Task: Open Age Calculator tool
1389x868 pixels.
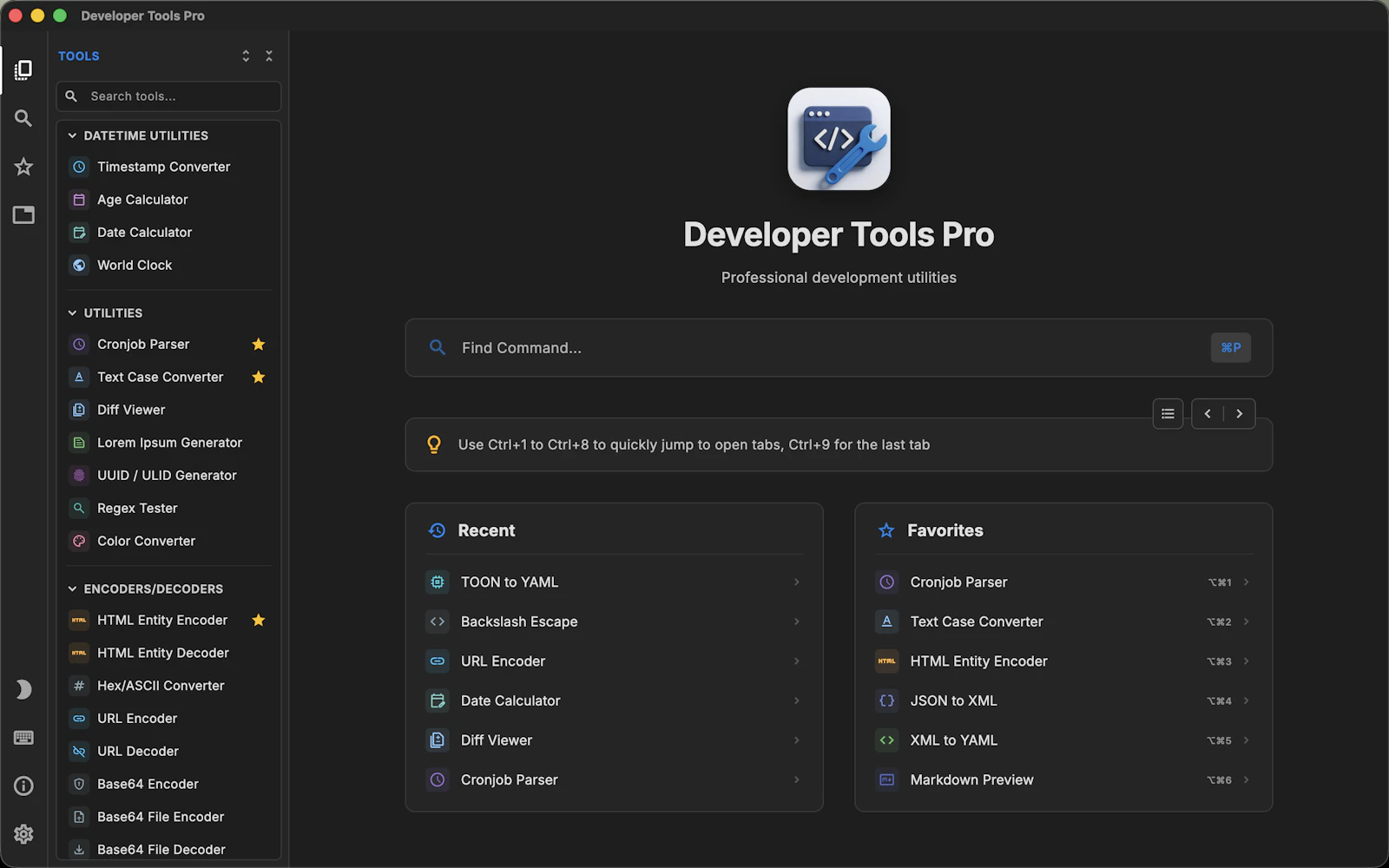Action: pos(168,200)
